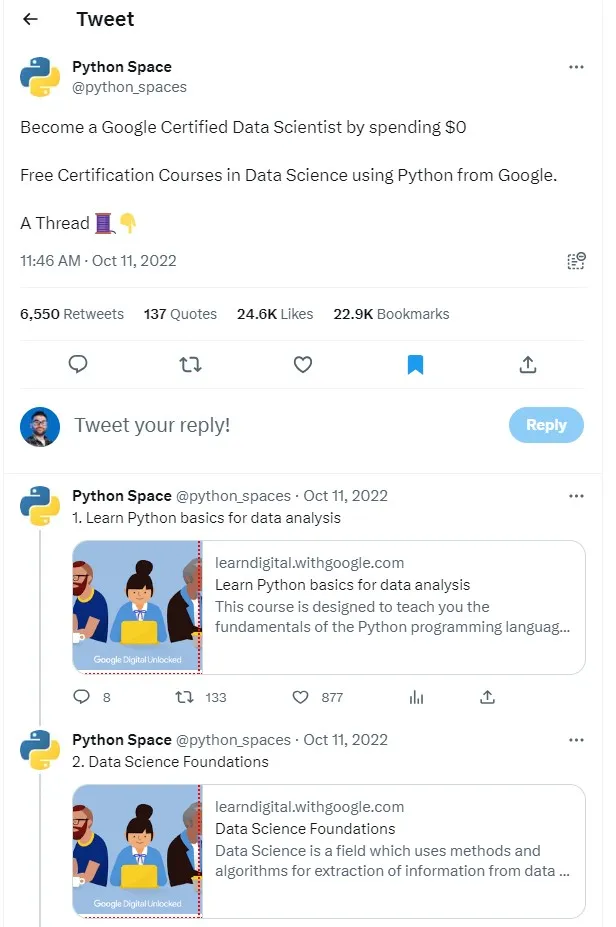Open the Learn Python course thumbnail image
This screenshot has height=927, width=616.
coord(136,606)
